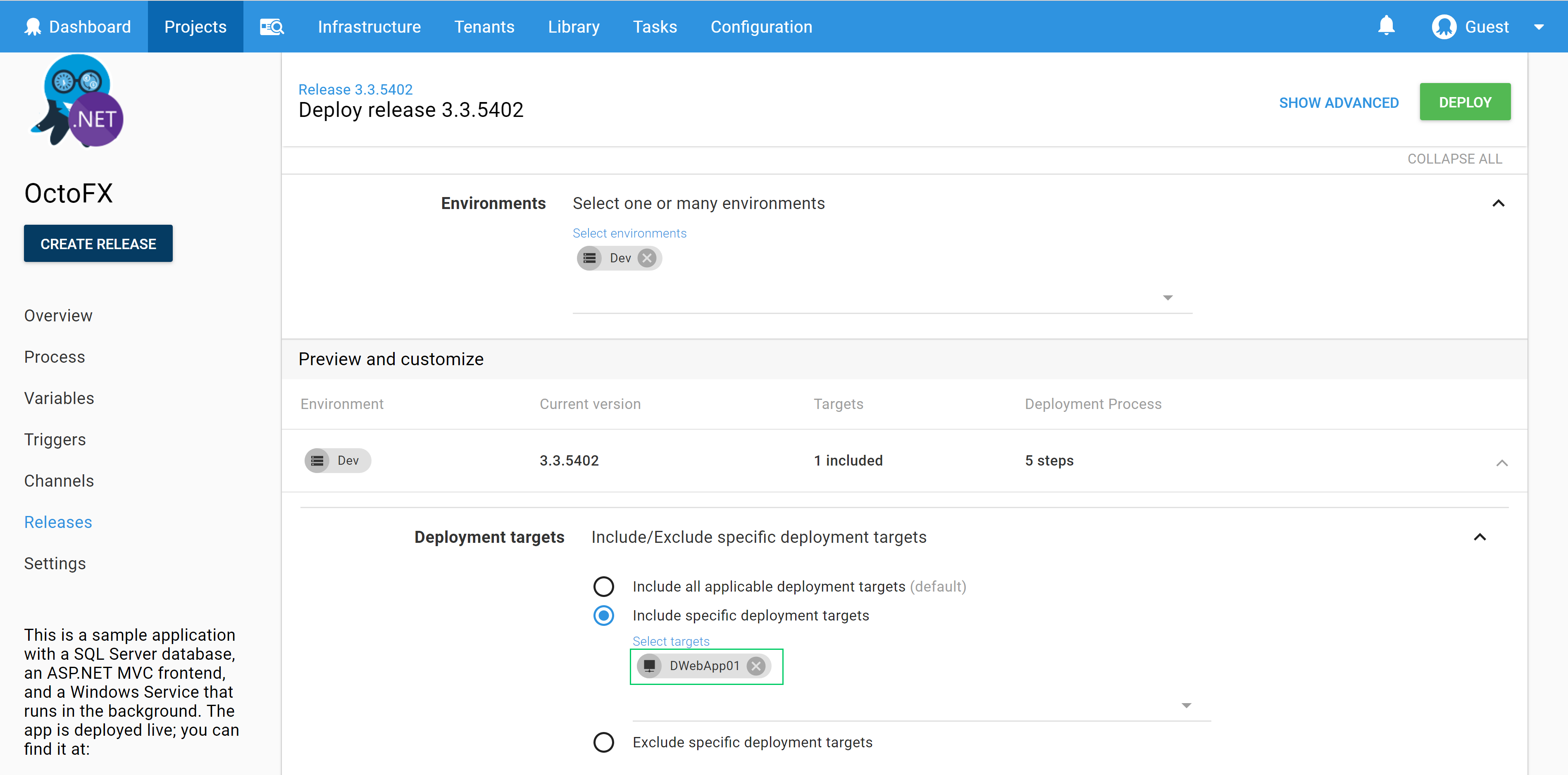Screen dimensions: 1568x775
Task: Remove the Dev environment chip
Action: click(x=647, y=258)
